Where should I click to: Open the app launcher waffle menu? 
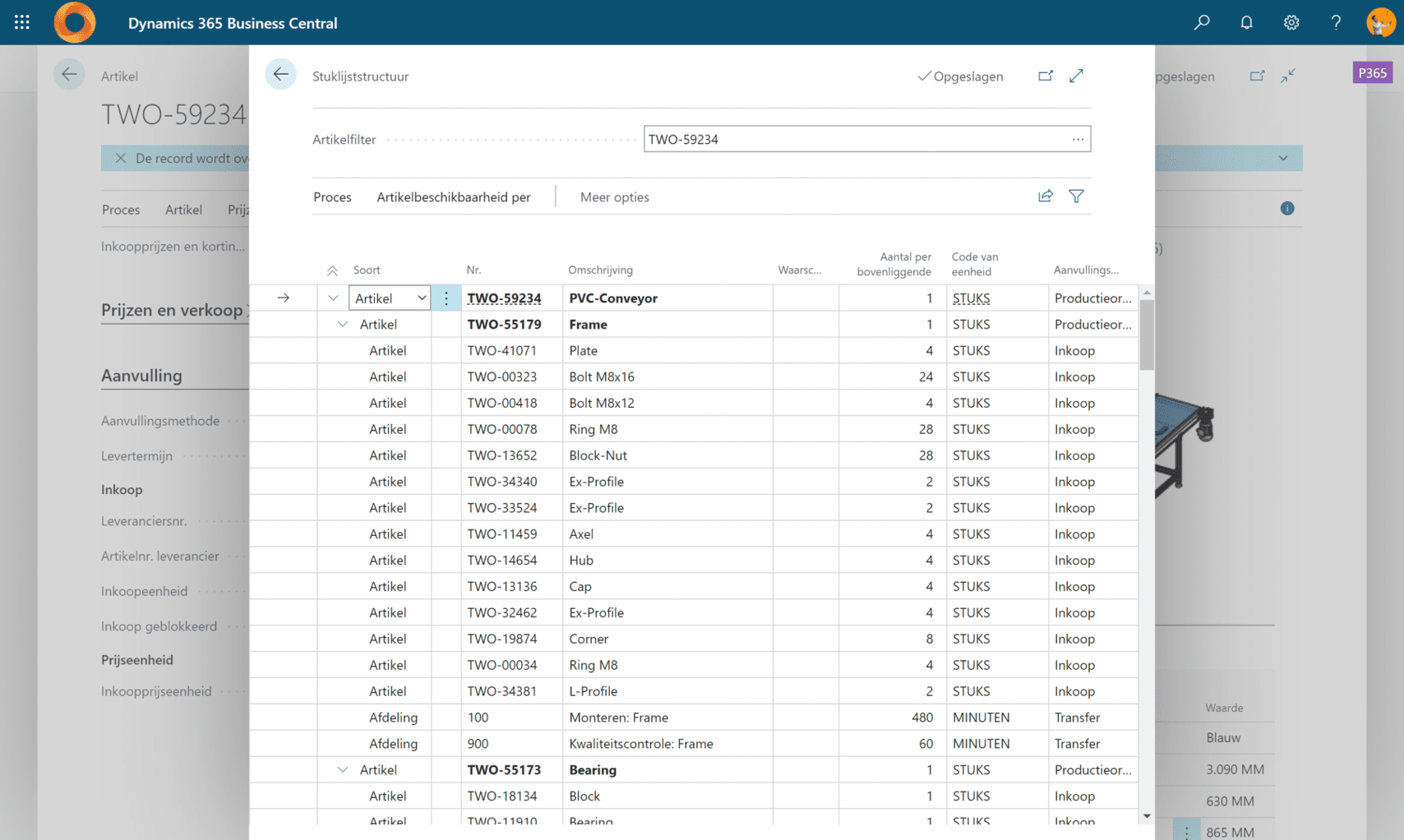coord(22,22)
